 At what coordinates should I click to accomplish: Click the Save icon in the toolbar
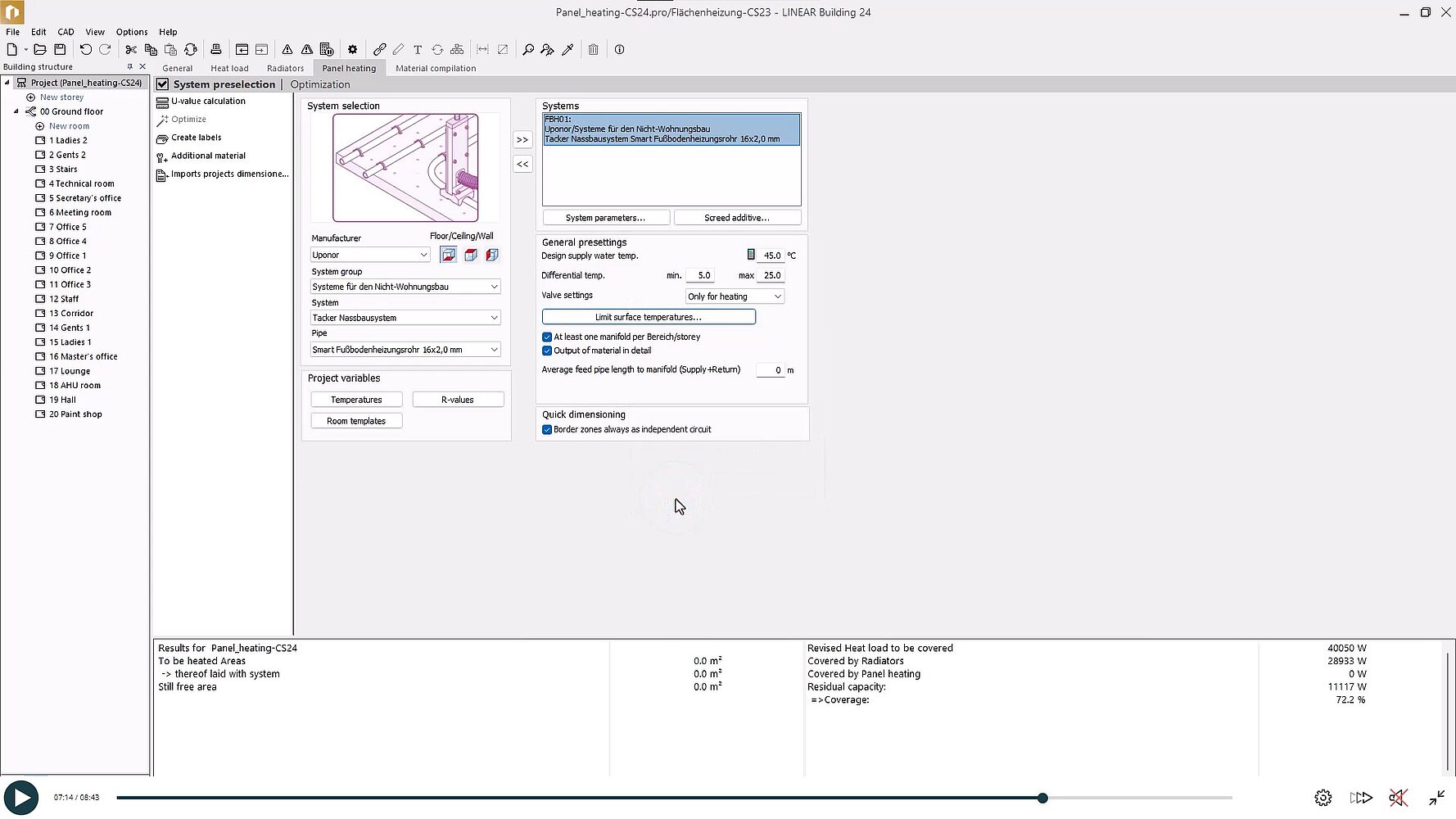(60, 50)
